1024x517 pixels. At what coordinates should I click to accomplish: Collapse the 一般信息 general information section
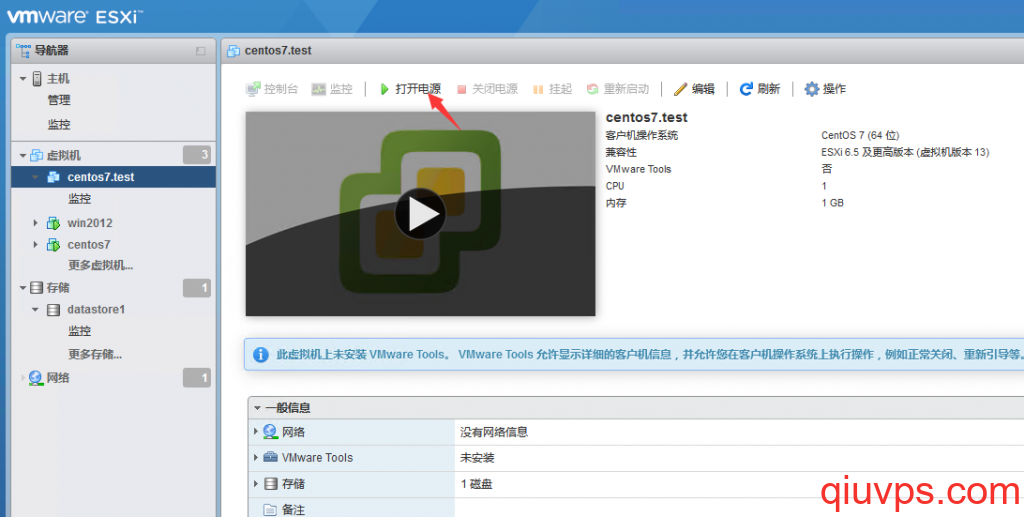[257, 408]
